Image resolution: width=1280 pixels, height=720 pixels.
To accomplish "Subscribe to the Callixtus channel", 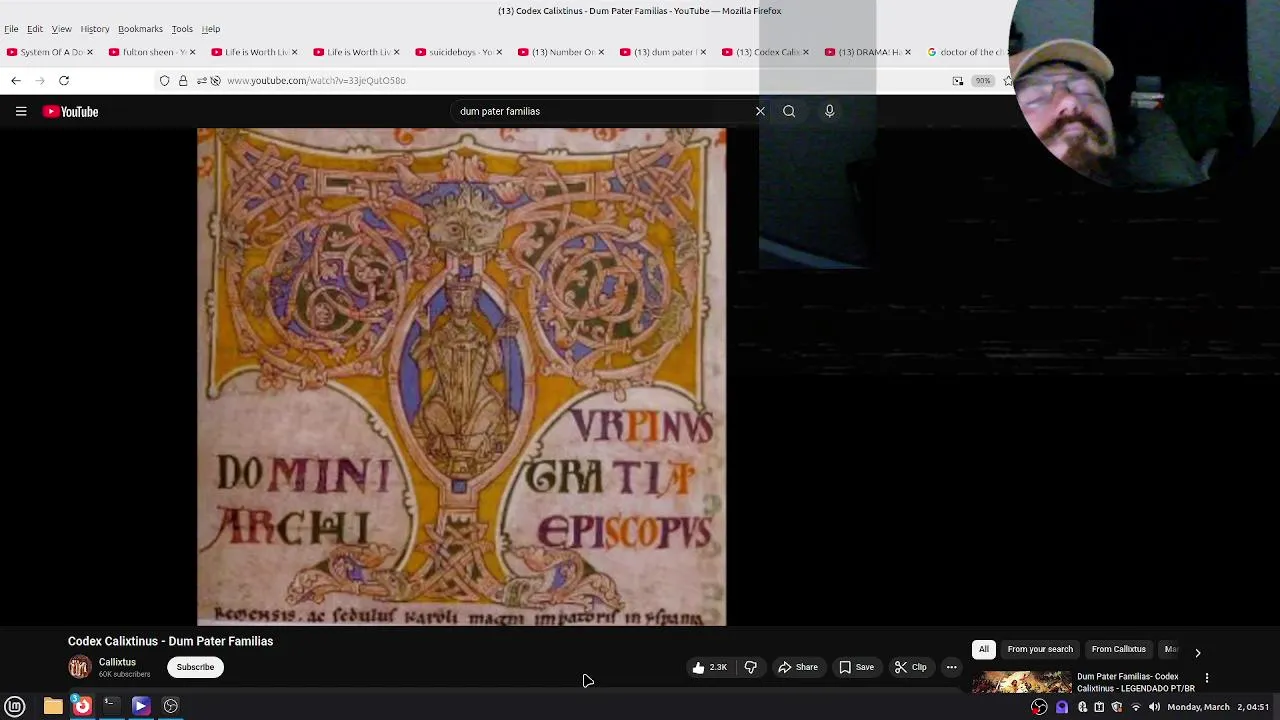I will [195, 667].
